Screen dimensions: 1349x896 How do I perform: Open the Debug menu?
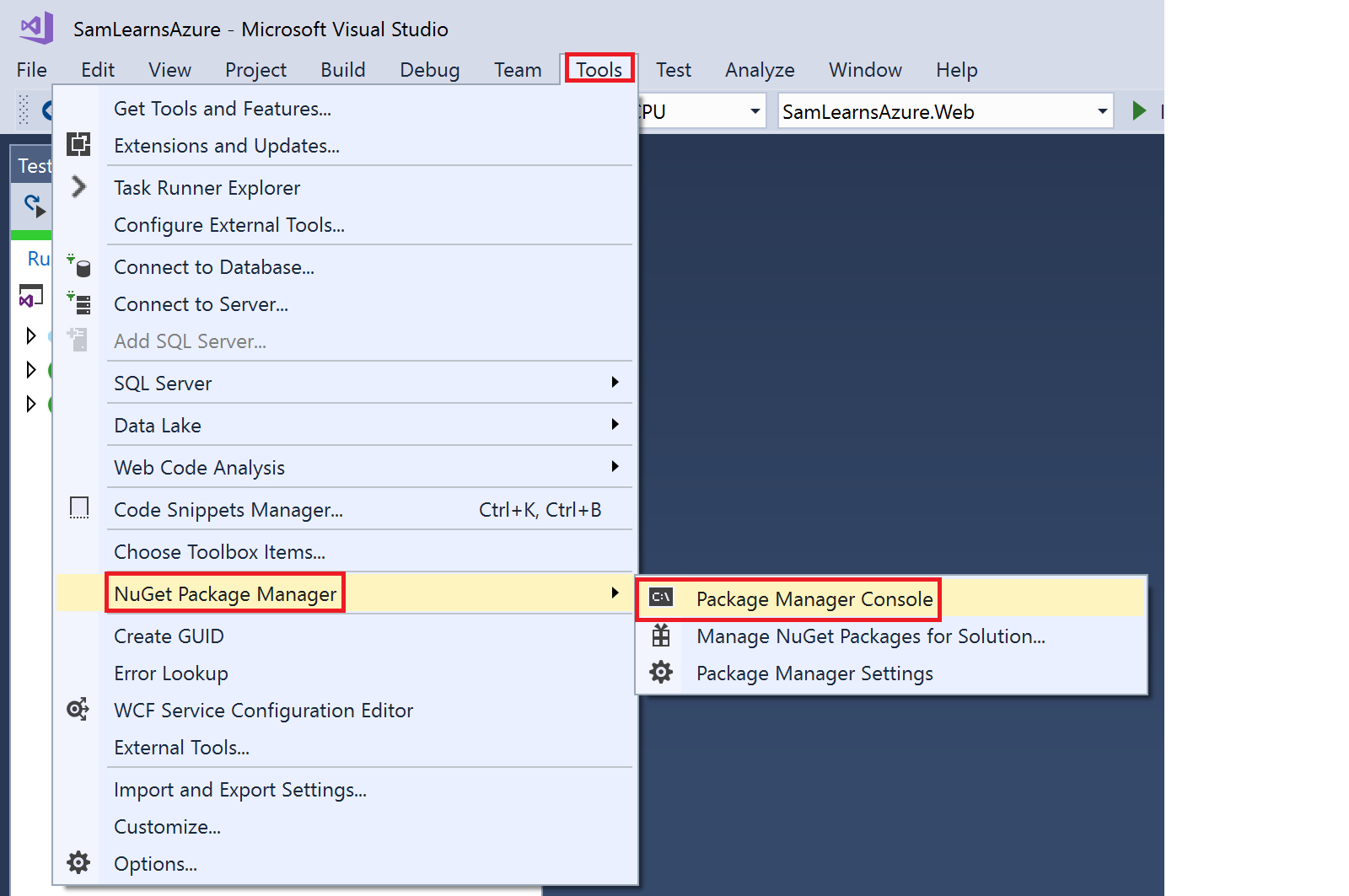coord(429,70)
